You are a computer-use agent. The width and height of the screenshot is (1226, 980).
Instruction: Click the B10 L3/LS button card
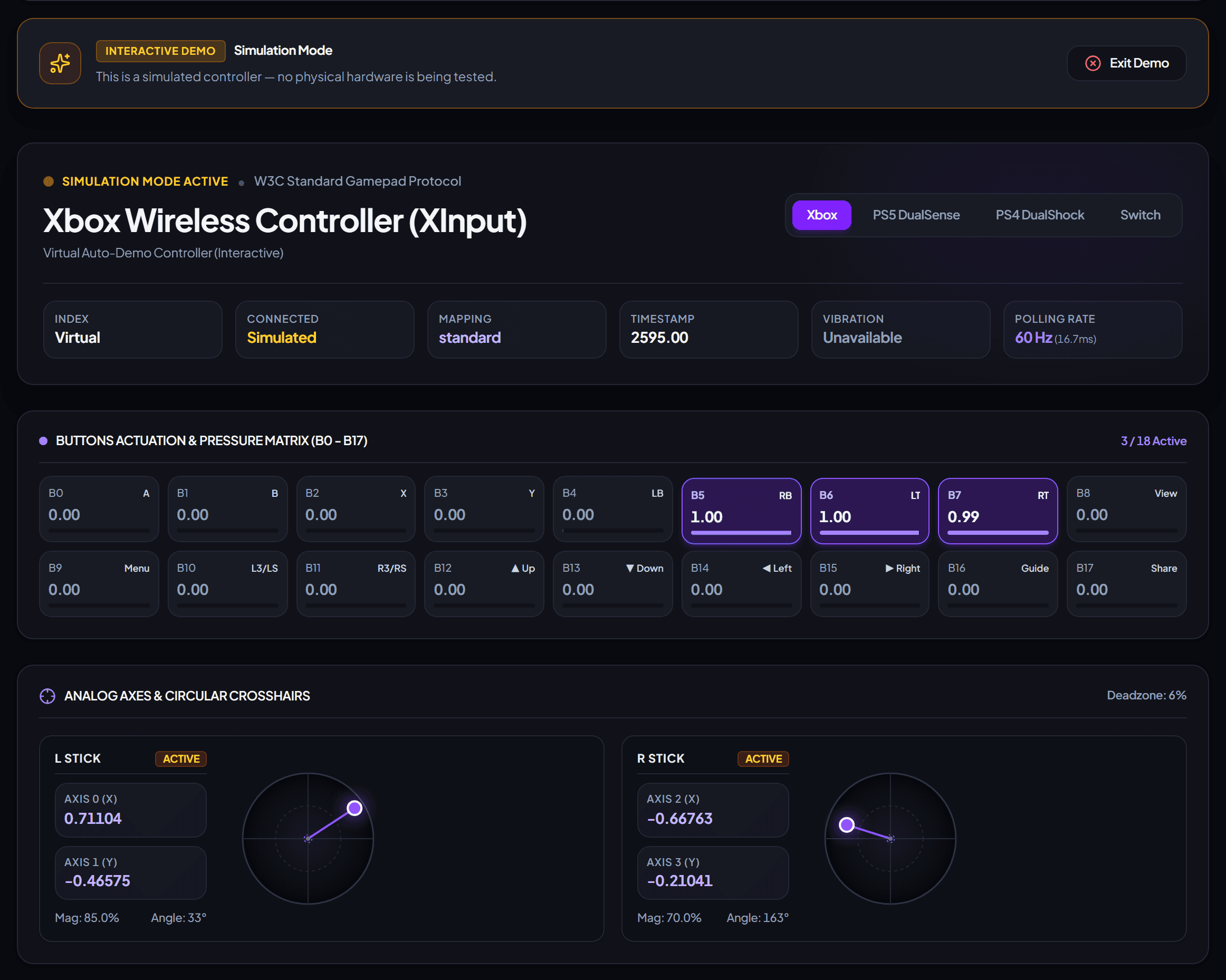(x=227, y=584)
